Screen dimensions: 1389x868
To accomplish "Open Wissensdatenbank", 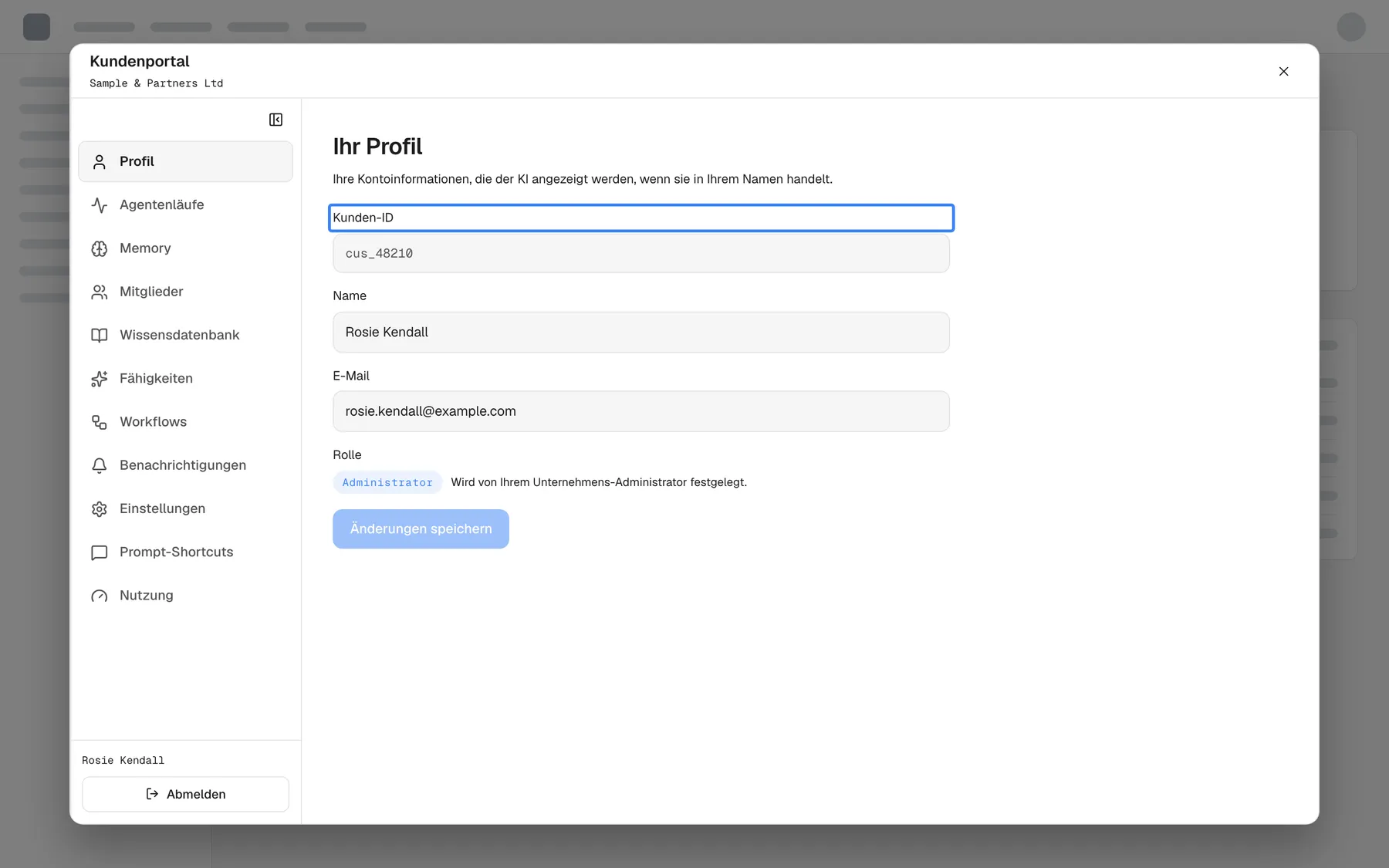I will point(185,335).
